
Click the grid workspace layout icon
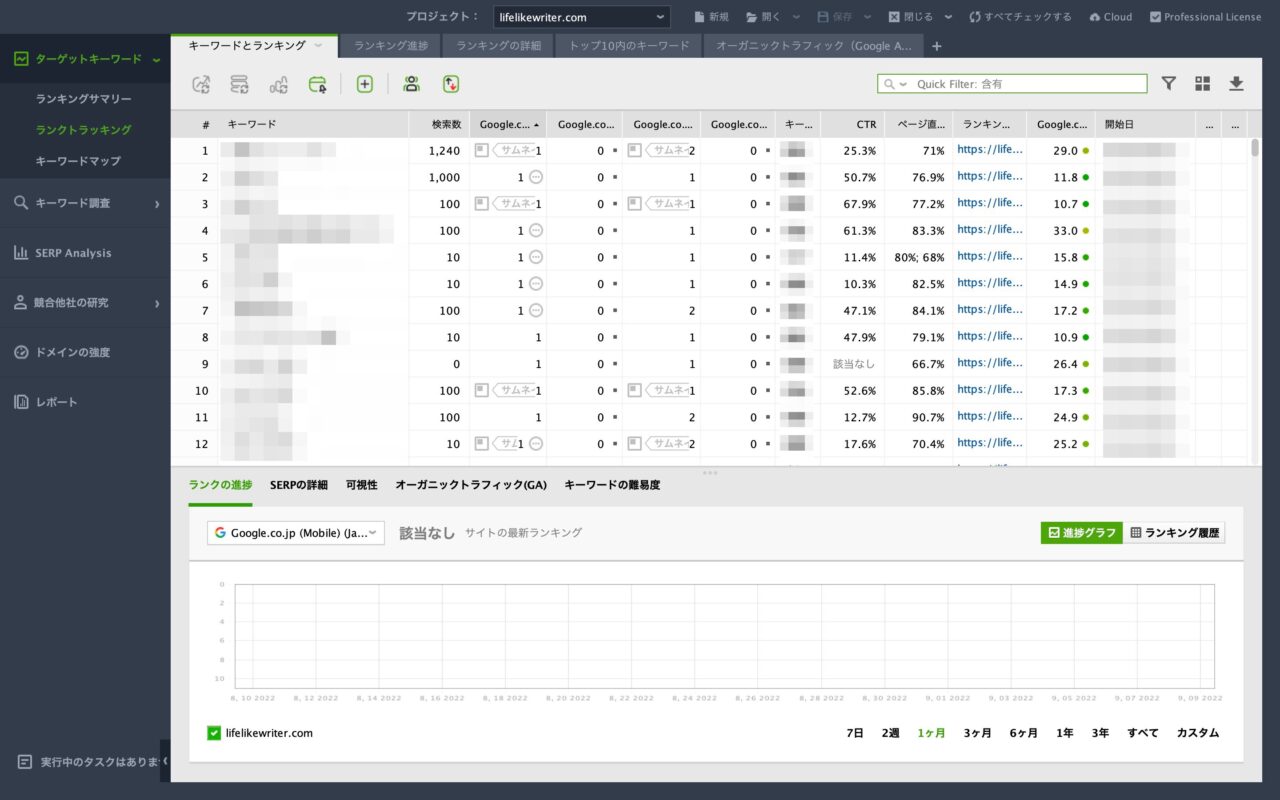1202,84
